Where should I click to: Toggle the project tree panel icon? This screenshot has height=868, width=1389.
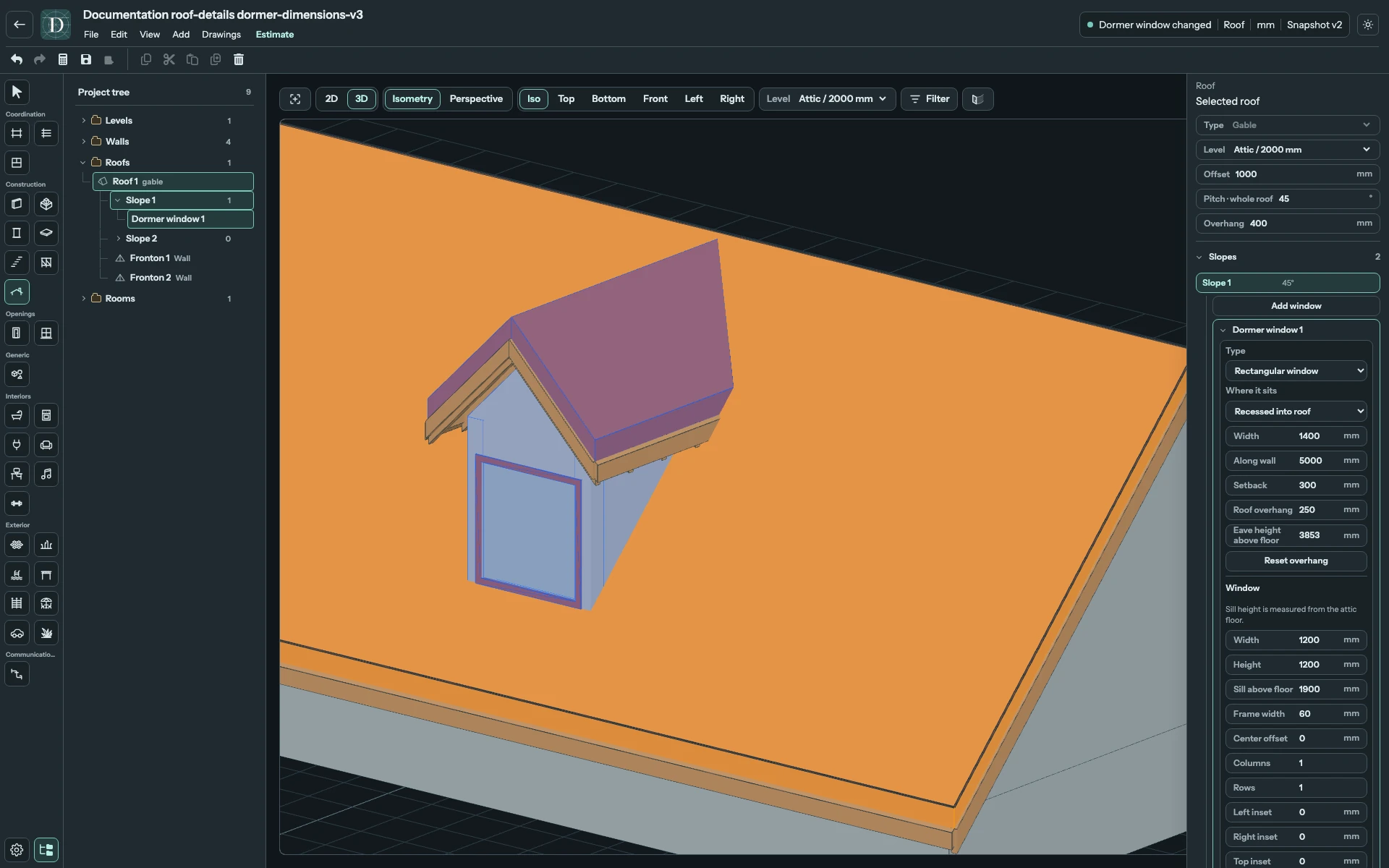click(x=46, y=850)
